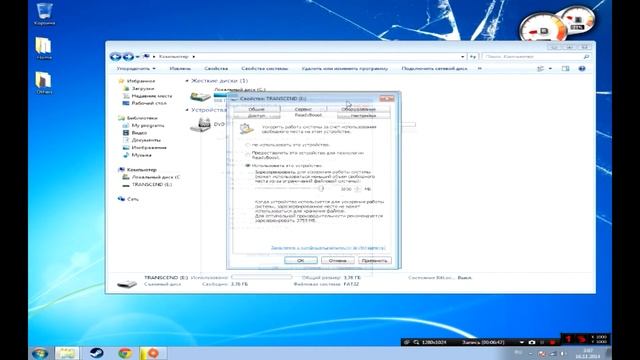
Task: Click 'Свойства системы' in the Explorer toolbar
Action: coord(264,69)
